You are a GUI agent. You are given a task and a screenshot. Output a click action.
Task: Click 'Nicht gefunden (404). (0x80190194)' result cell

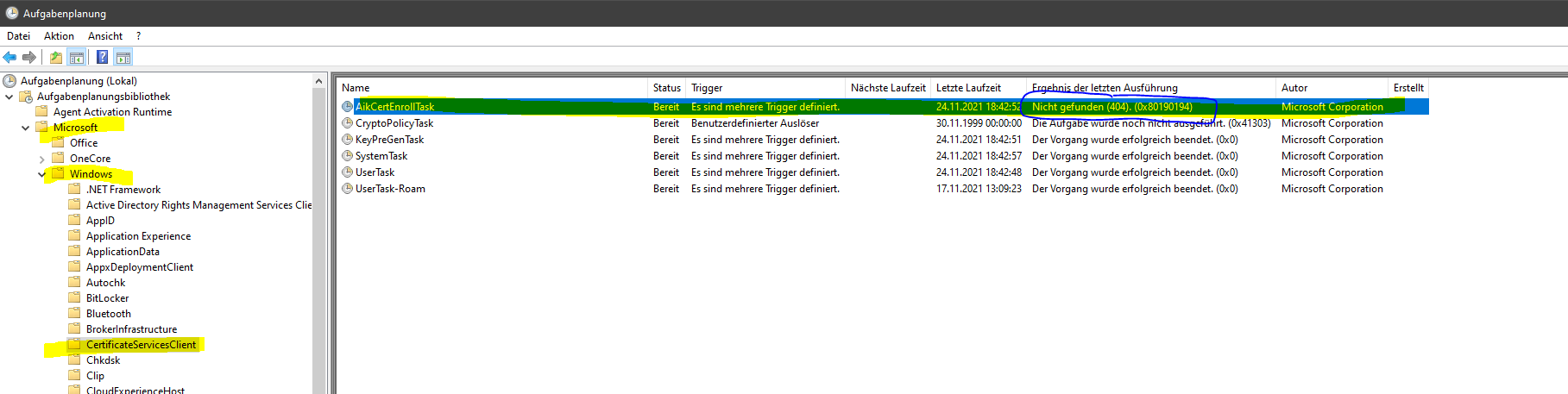(x=1112, y=107)
